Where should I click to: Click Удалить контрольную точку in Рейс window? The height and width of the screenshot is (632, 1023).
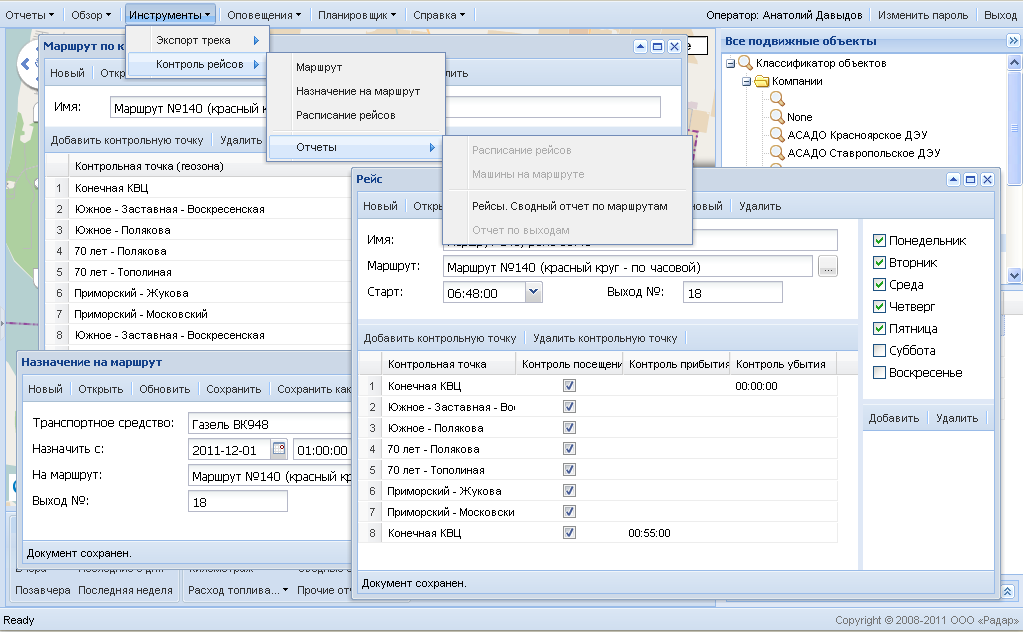pyautogui.click(x=605, y=339)
